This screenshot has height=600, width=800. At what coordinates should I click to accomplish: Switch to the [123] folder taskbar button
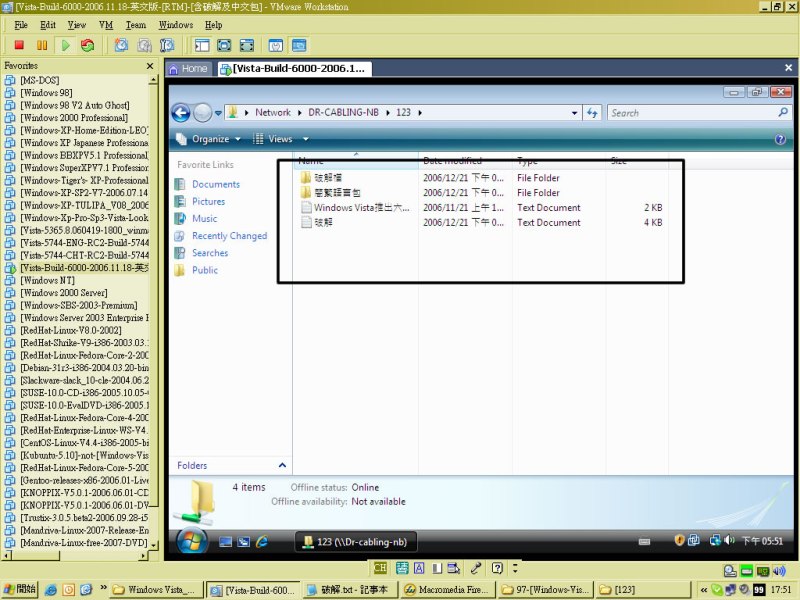click(642, 590)
